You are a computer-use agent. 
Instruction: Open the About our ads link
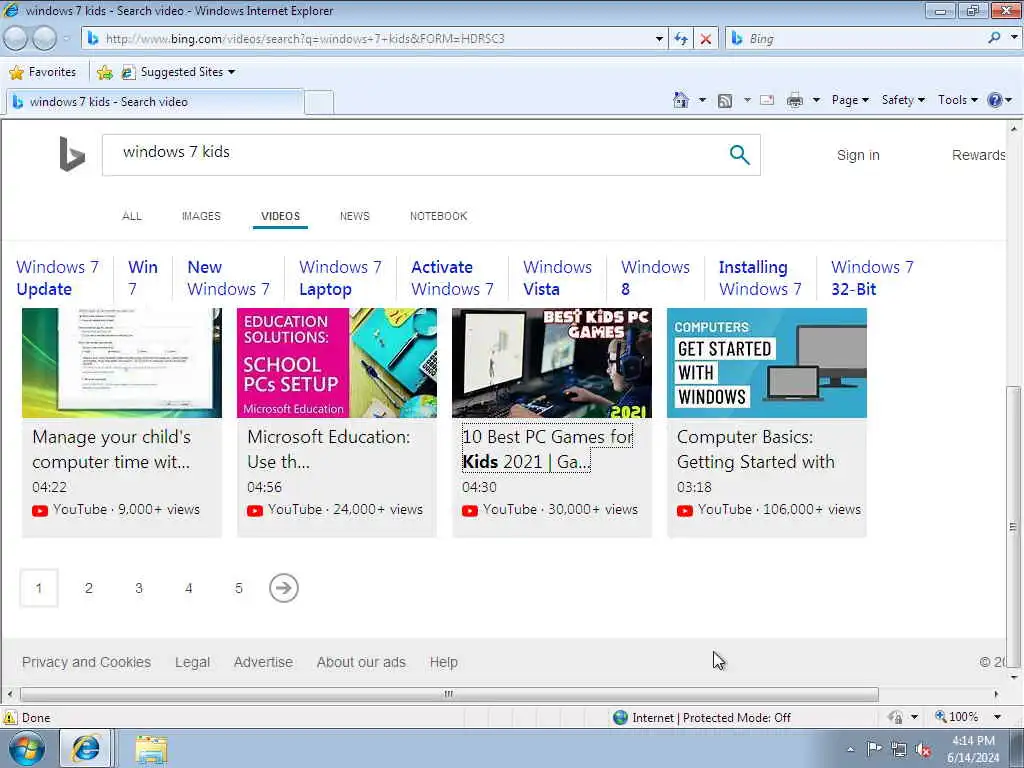click(x=361, y=662)
